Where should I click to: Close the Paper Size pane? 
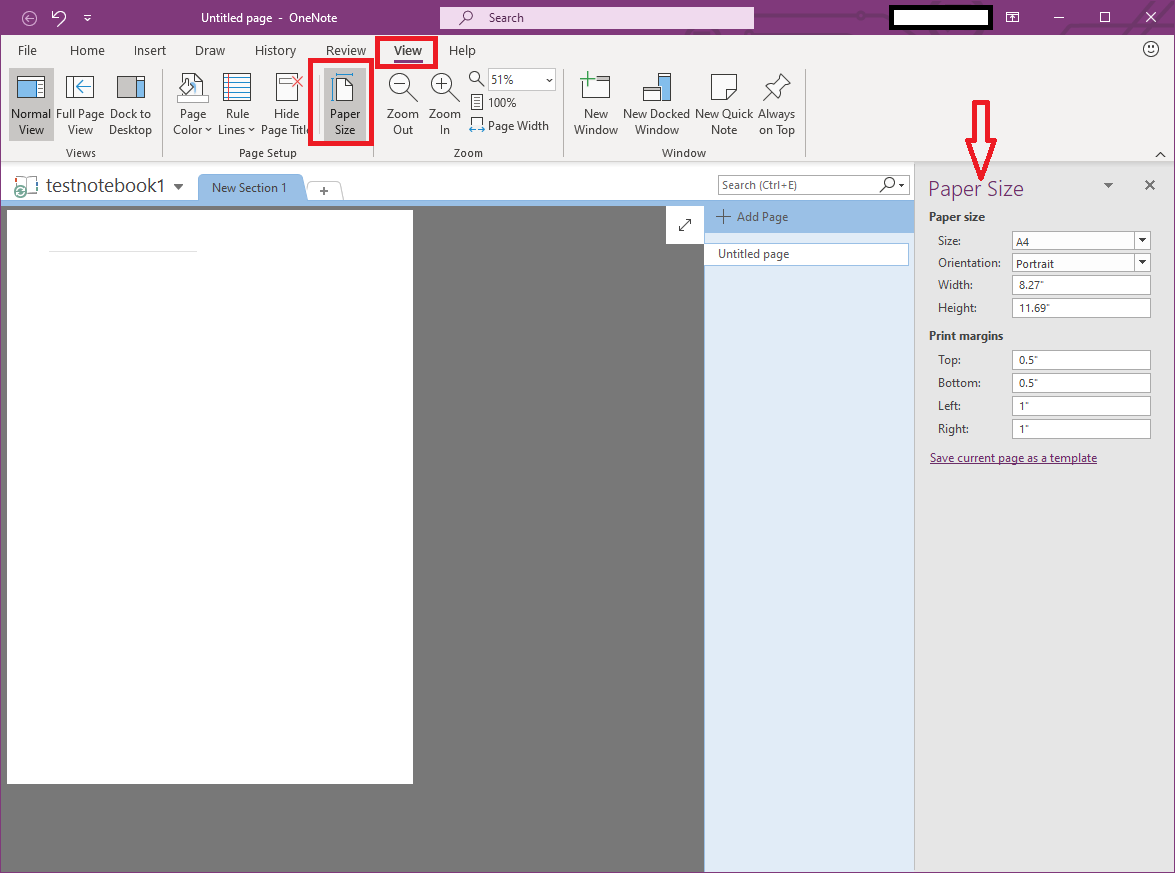coord(1150,185)
